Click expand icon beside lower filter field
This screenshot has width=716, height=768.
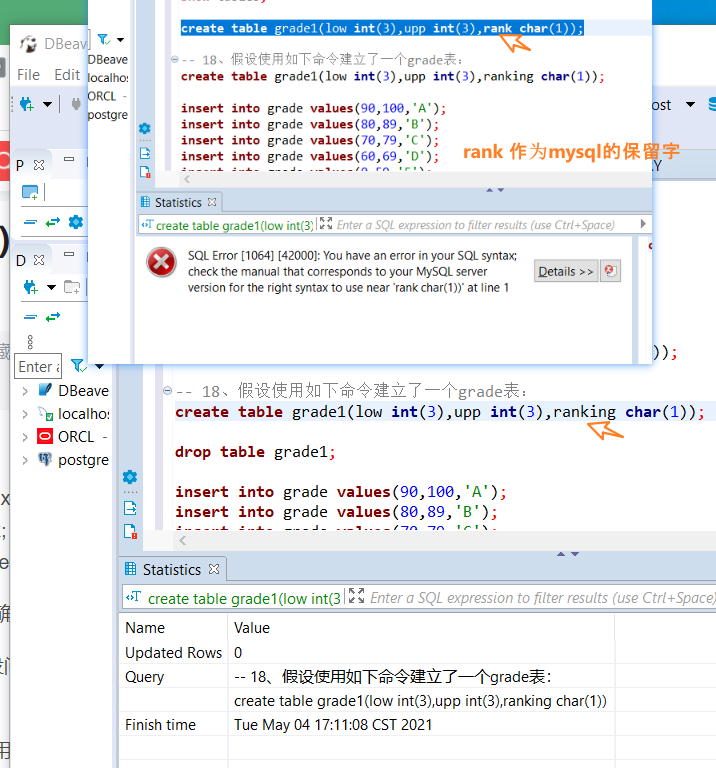tap(357, 596)
